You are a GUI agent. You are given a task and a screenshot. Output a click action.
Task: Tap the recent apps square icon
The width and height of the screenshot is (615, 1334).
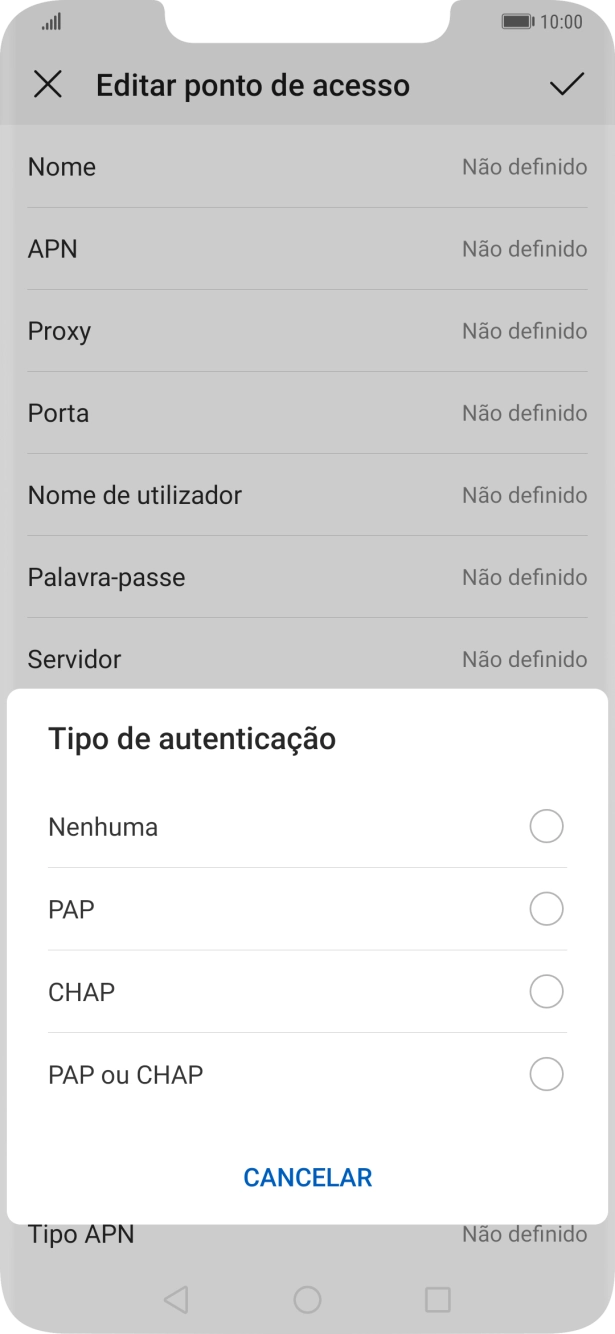tap(437, 1299)
